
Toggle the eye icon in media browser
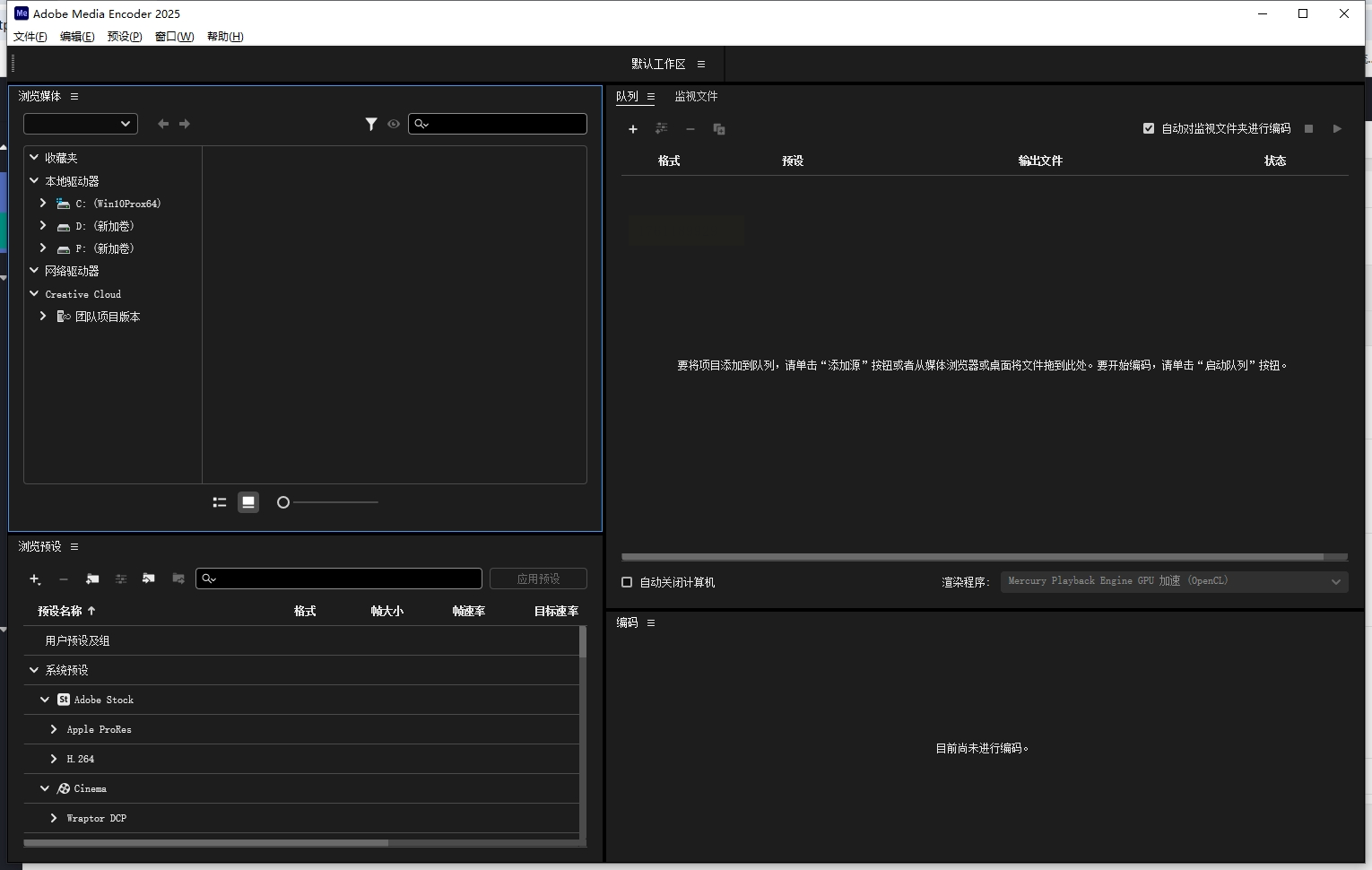(394, 124)
